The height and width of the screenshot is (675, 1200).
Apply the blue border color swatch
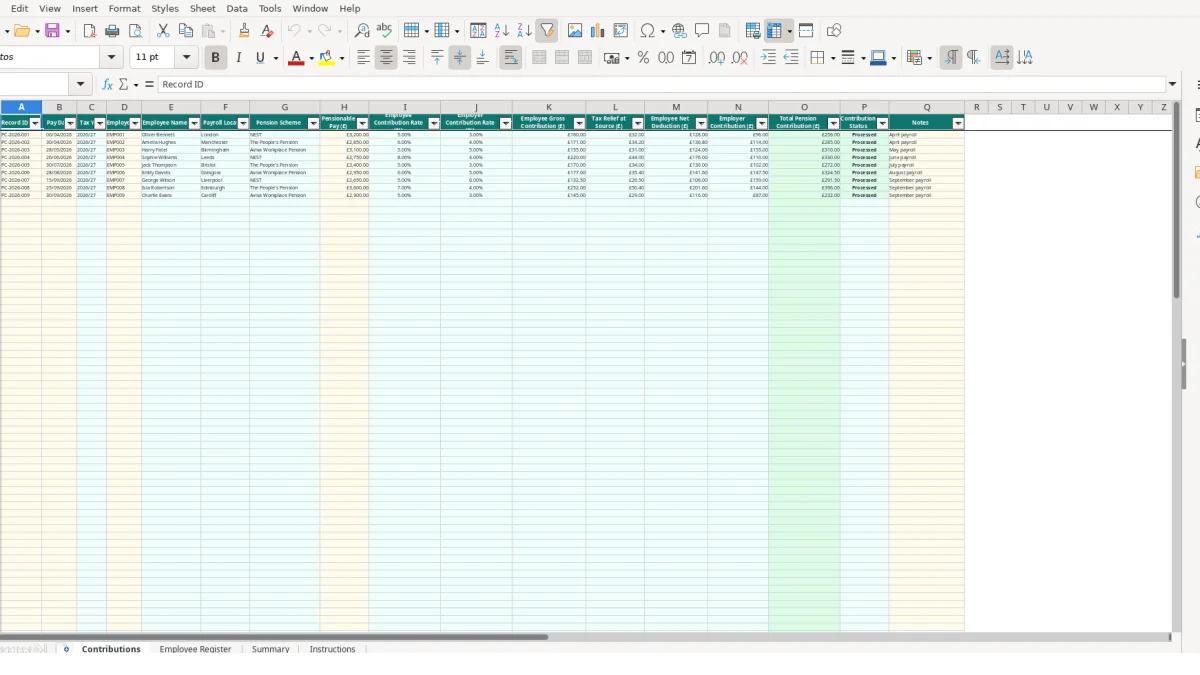pyautogui.click(x=877, y=58)
